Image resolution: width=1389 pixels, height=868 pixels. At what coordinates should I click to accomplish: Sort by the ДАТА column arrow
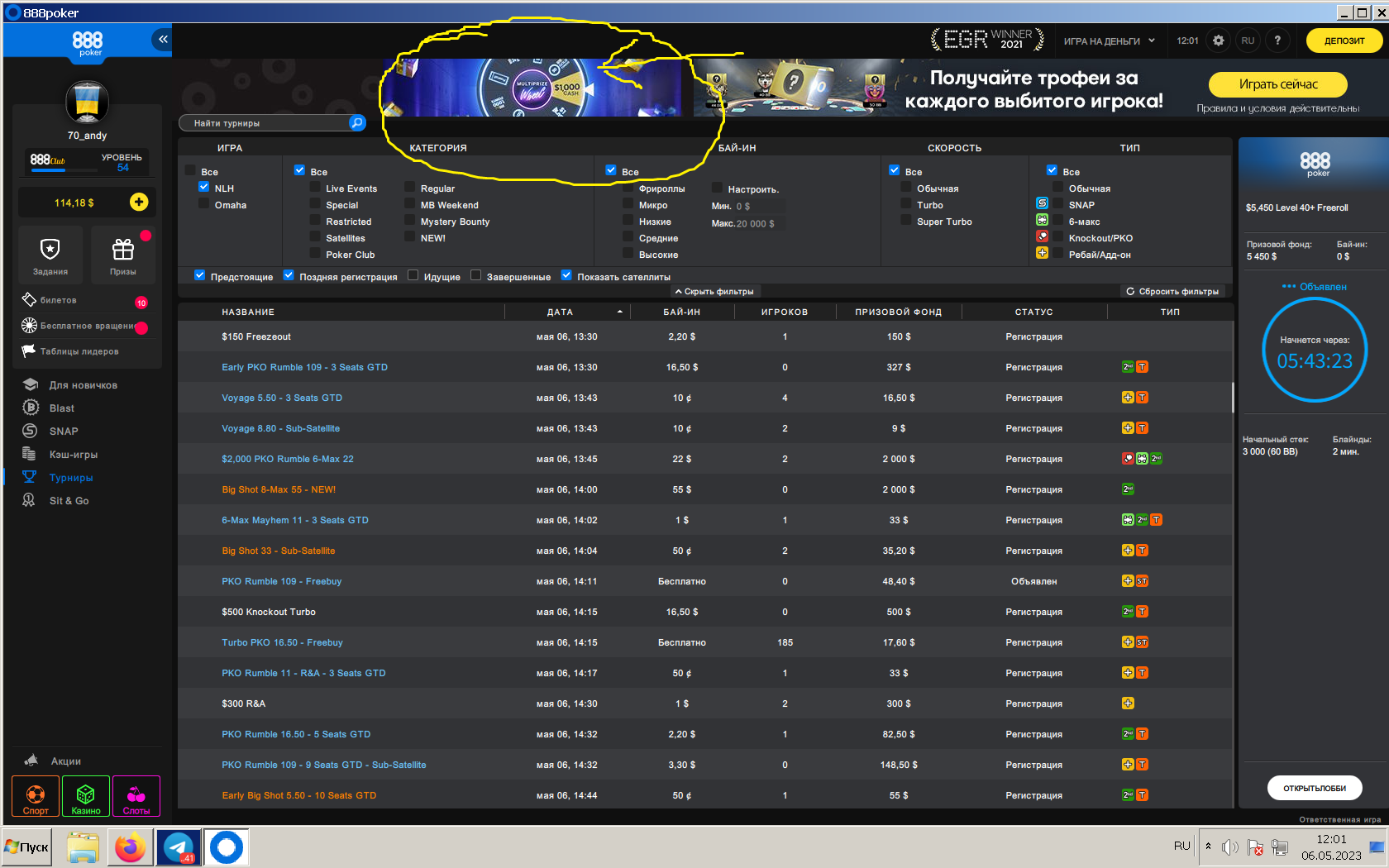tap(620, 312)
